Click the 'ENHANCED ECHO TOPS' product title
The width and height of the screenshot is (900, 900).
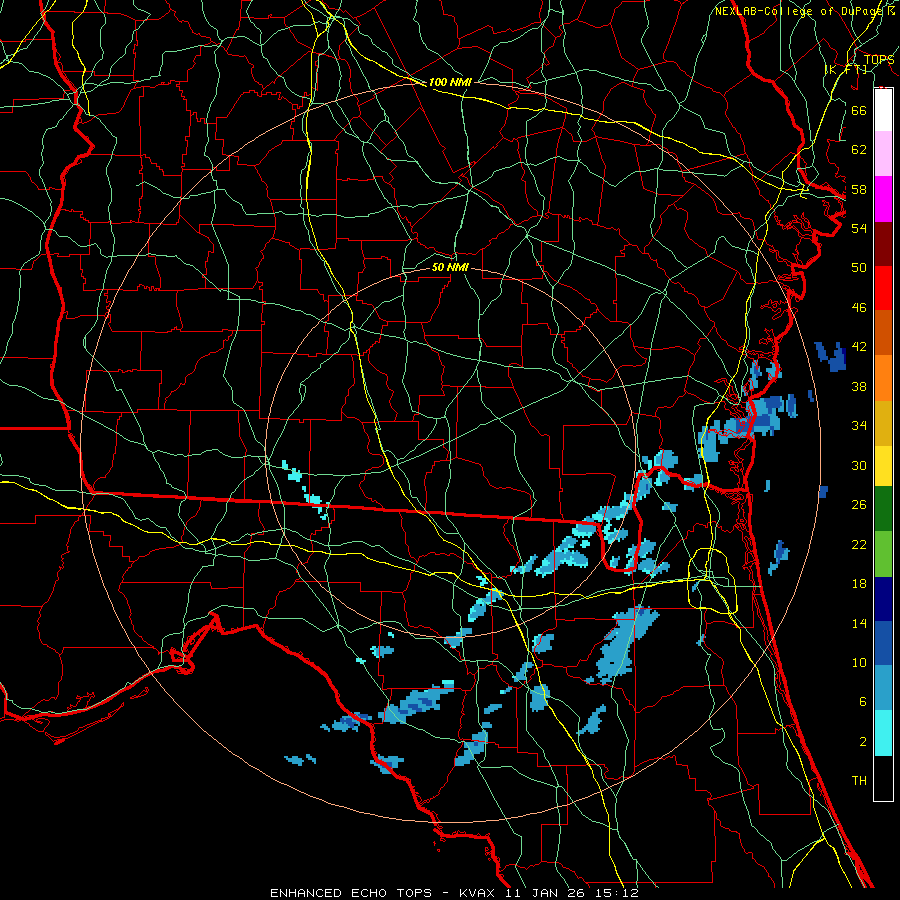pos(351,893)
